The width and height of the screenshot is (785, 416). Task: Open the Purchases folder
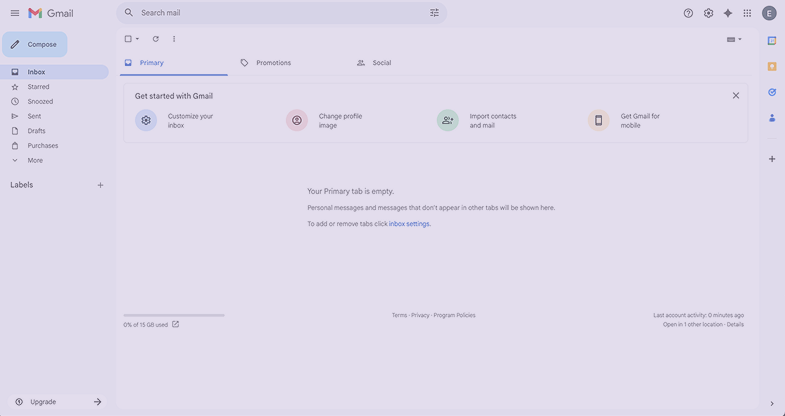point(54,146)
